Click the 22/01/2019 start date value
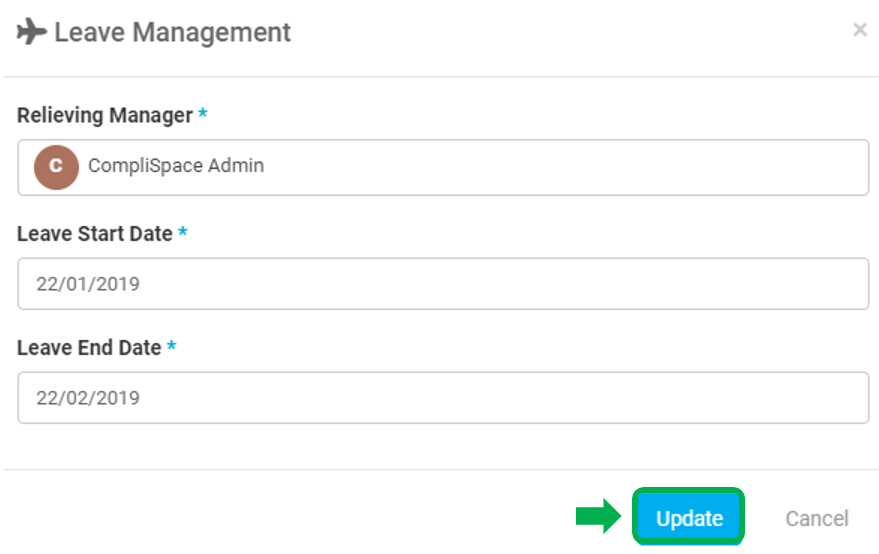This screenshot has height=554, width=879. [88, 284]
